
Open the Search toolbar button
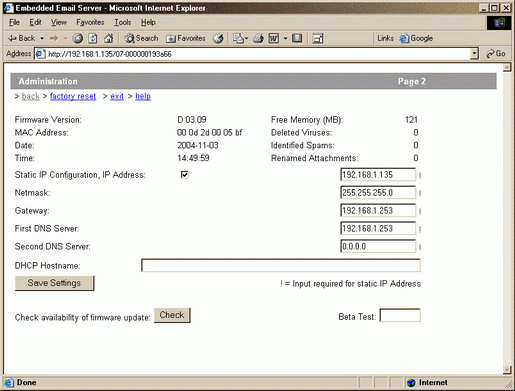(x=141, y=38)
